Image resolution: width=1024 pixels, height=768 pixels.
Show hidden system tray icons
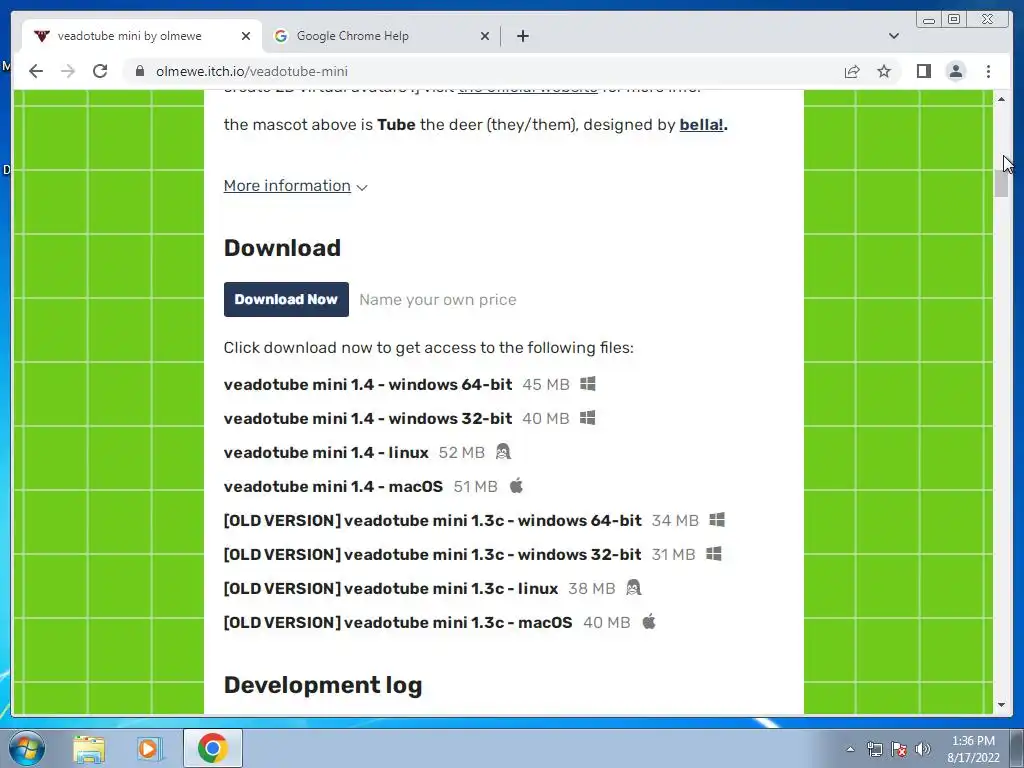tap(850, 749)
